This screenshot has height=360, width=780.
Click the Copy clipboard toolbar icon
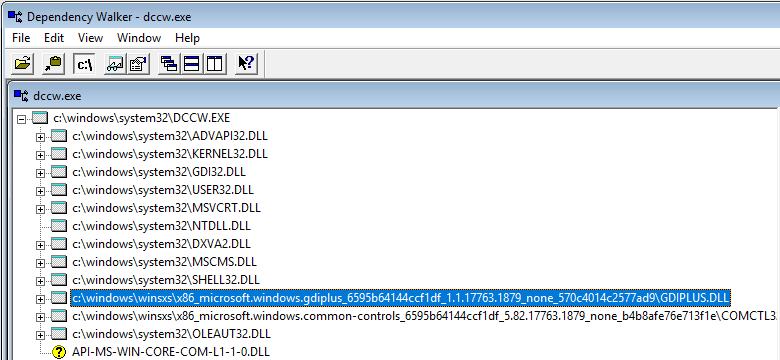53,64
